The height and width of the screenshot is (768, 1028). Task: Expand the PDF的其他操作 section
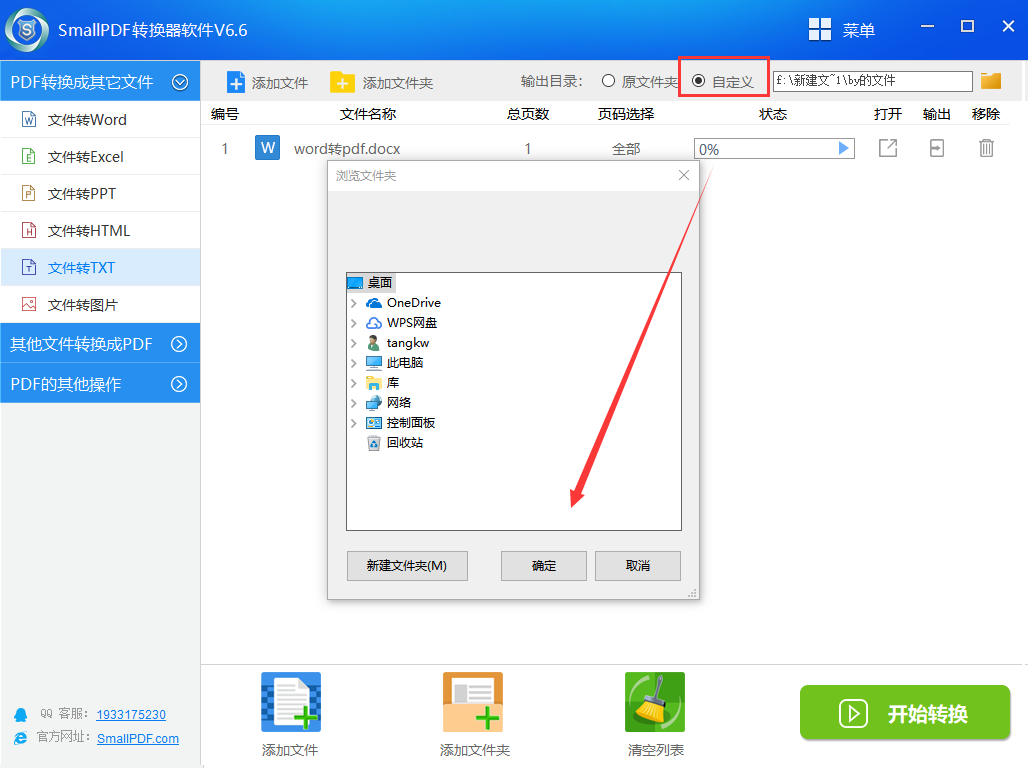100,384
